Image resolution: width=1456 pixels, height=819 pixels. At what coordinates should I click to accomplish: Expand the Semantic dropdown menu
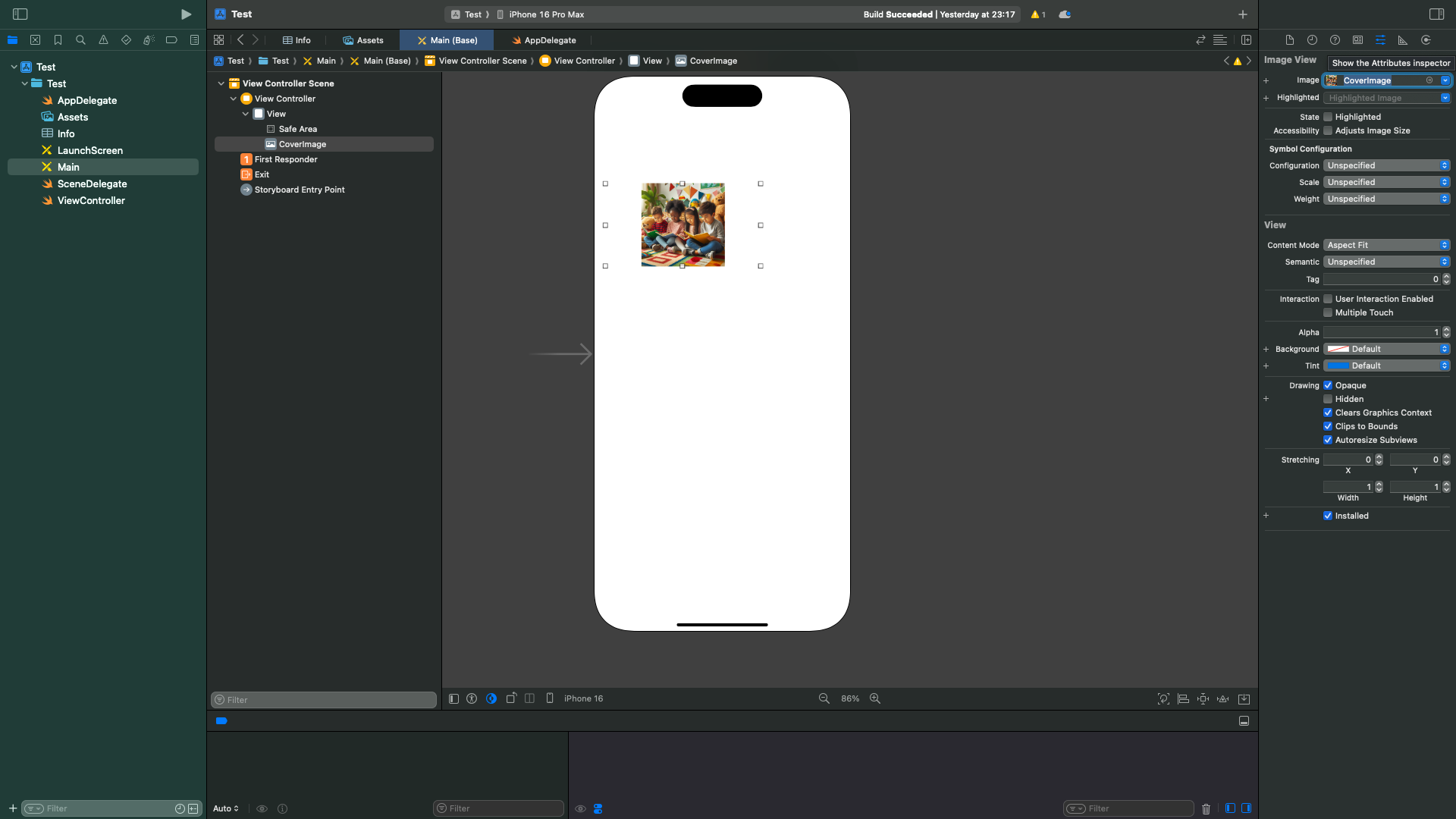click(1445, 261)
